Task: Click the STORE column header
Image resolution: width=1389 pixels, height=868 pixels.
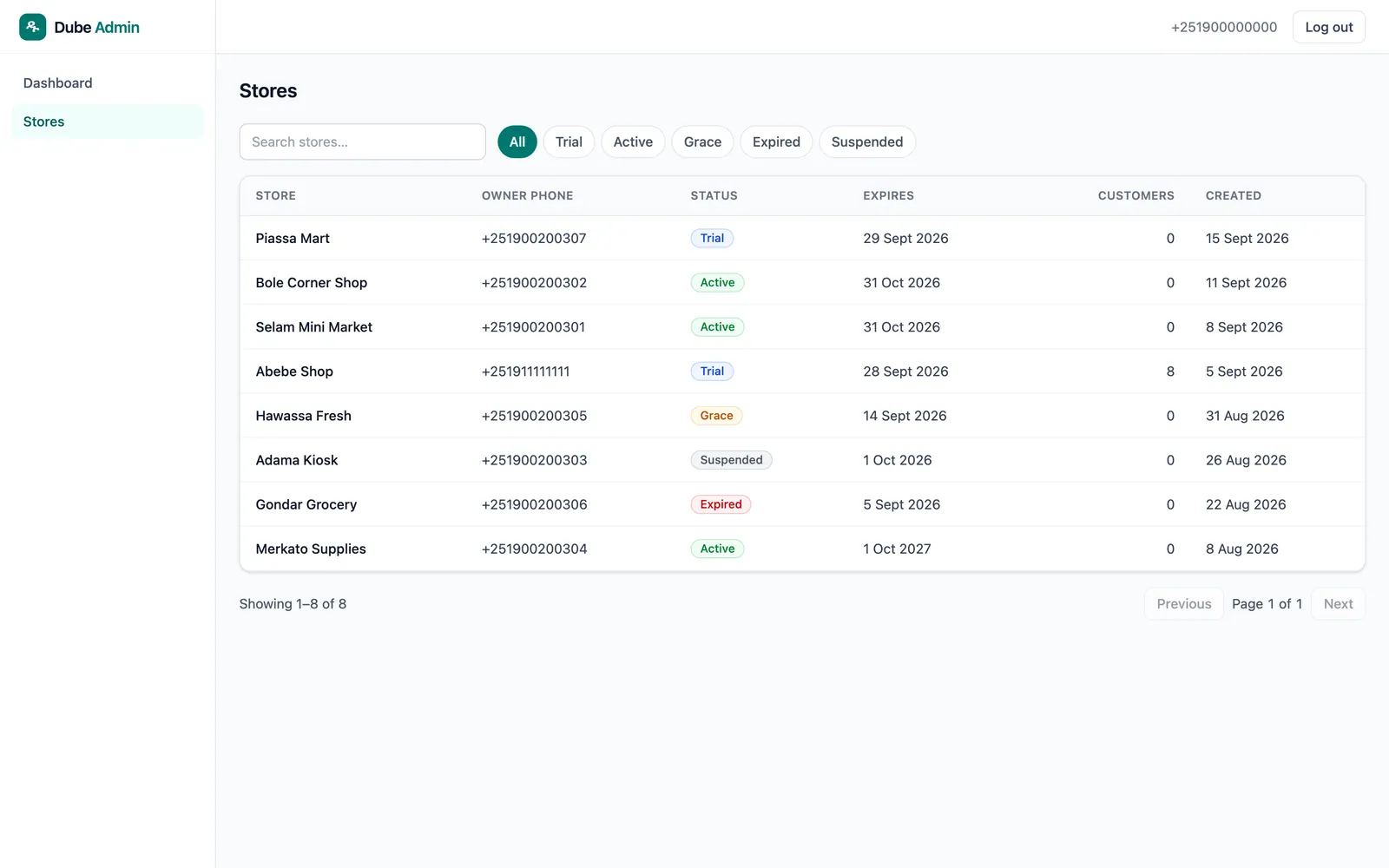Action: (275, 195)
